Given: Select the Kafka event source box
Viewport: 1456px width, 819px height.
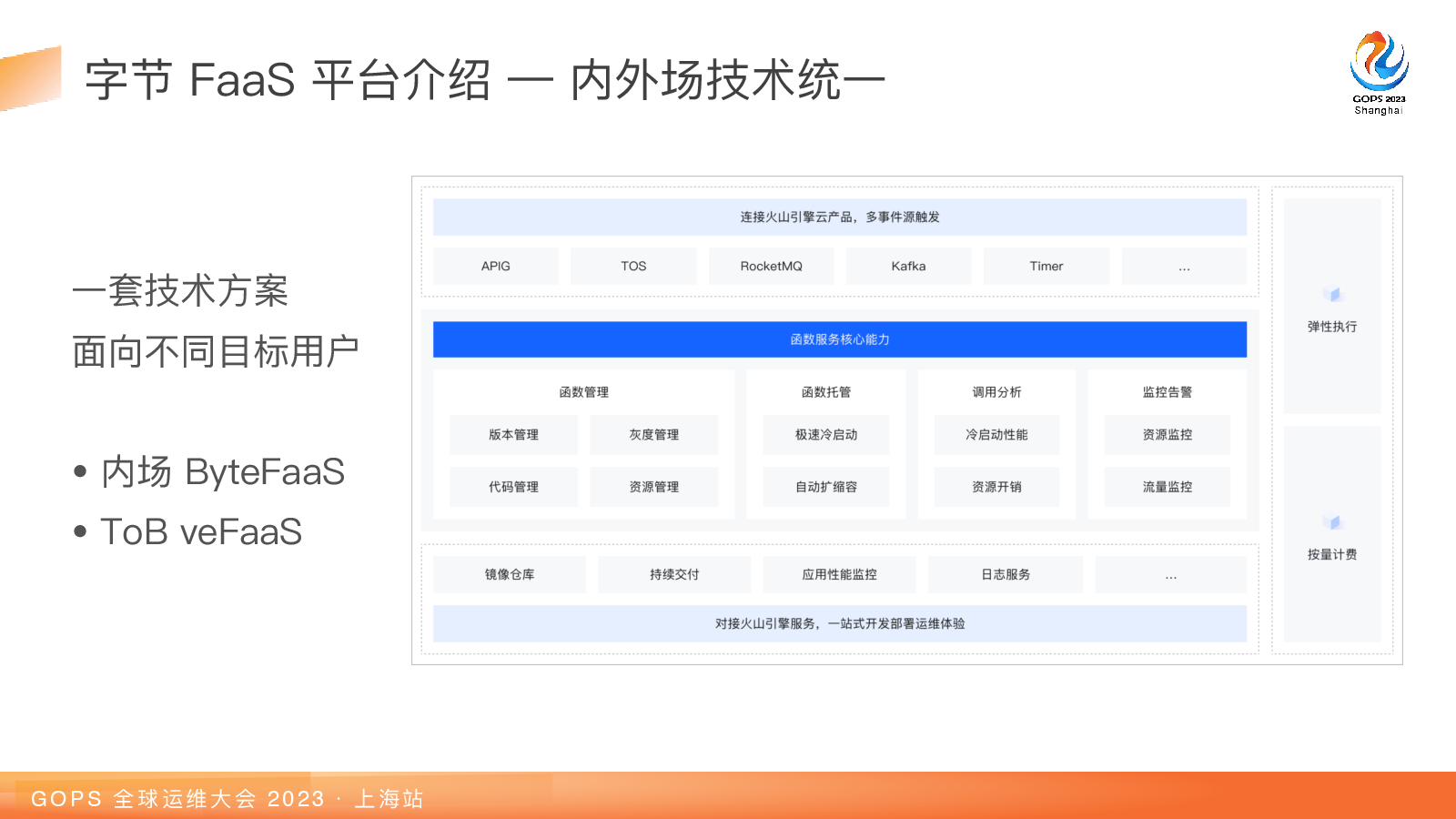Looking at the screenshot, I should pos(908,266).
